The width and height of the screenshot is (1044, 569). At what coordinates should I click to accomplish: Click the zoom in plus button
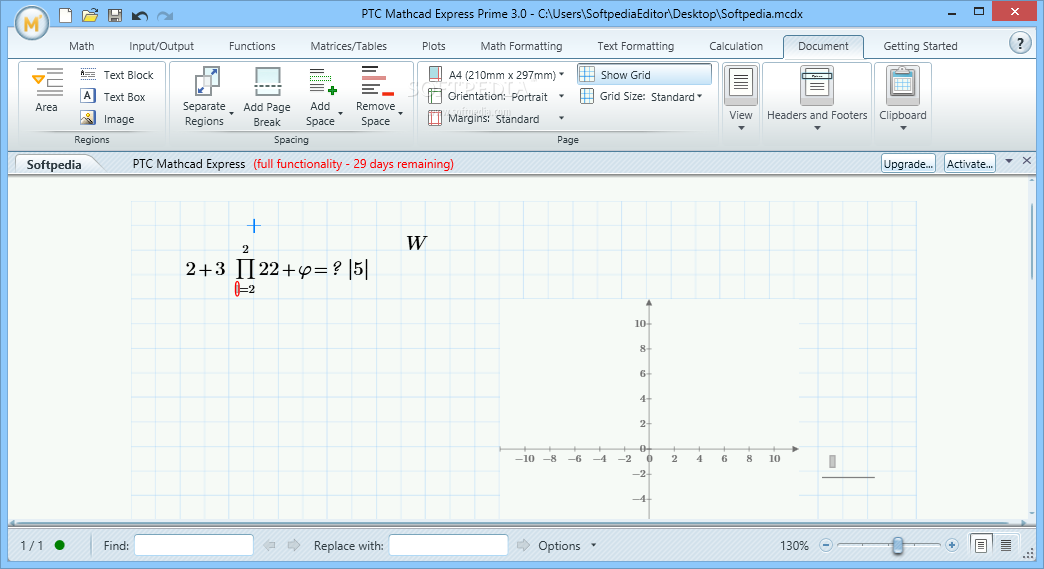[951, 545]
